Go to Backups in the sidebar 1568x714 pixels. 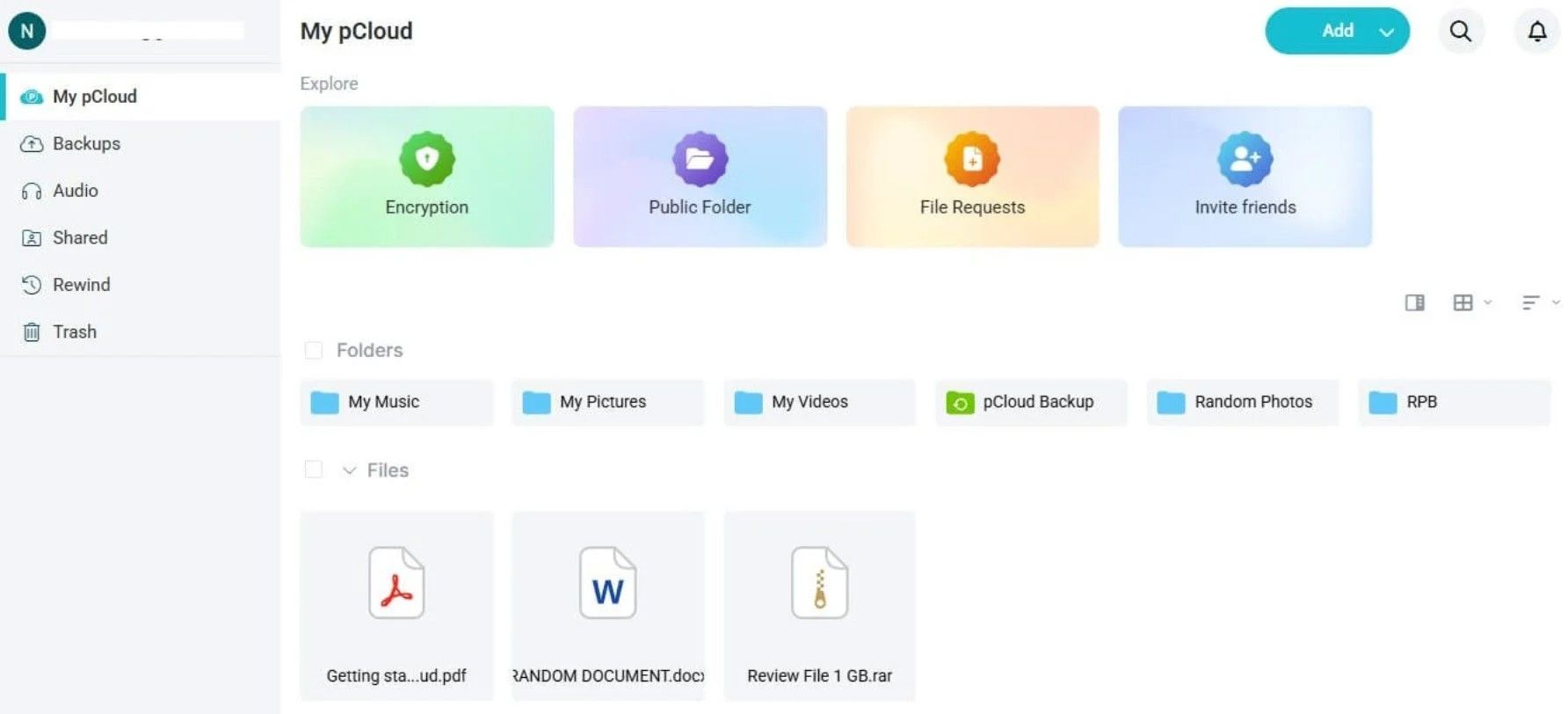[86, 143]
